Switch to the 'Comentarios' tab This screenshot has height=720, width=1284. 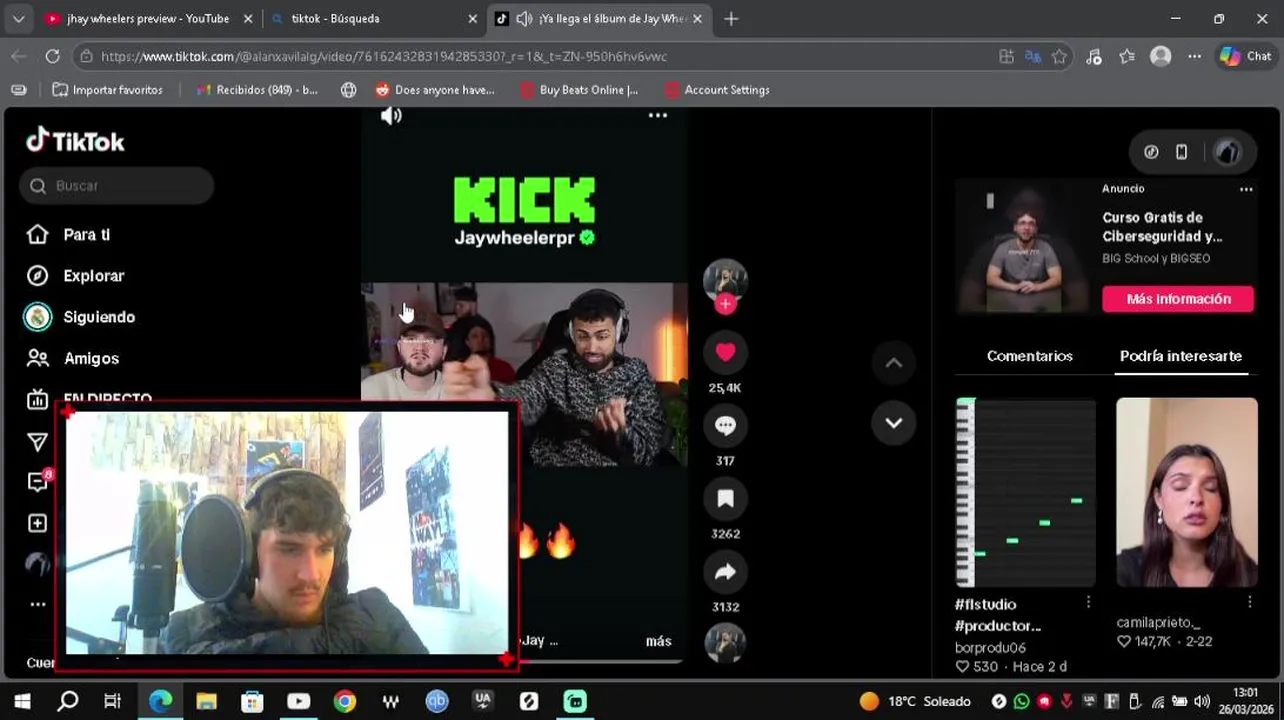1029,356
